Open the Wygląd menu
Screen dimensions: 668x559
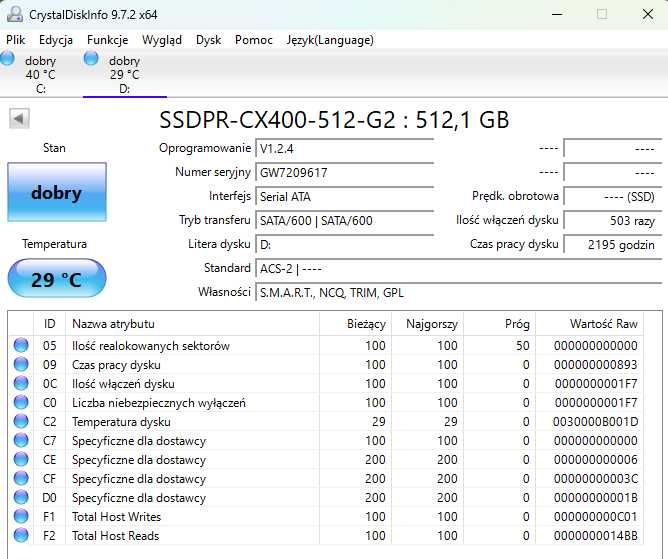point(162,40)
